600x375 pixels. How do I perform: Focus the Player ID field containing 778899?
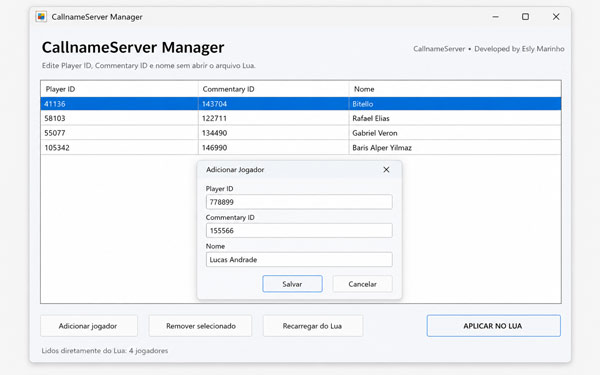tap(299, 202)
